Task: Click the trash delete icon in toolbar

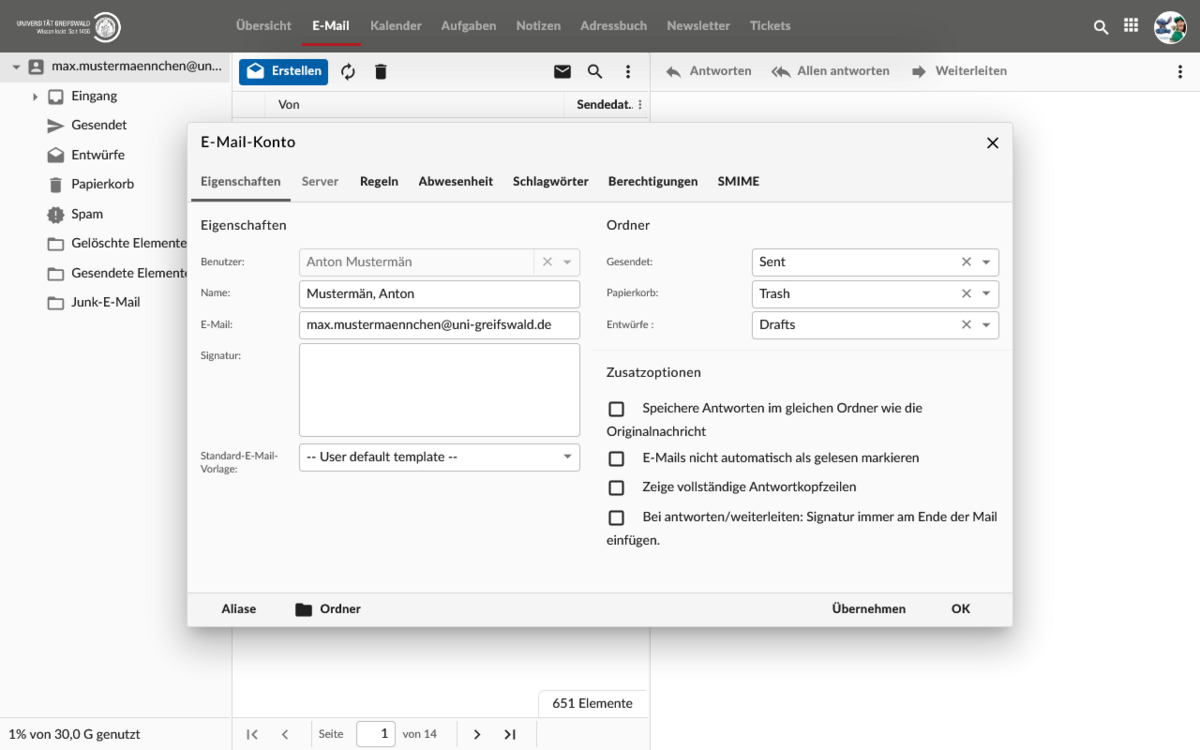Action: [x=380, y=72]
